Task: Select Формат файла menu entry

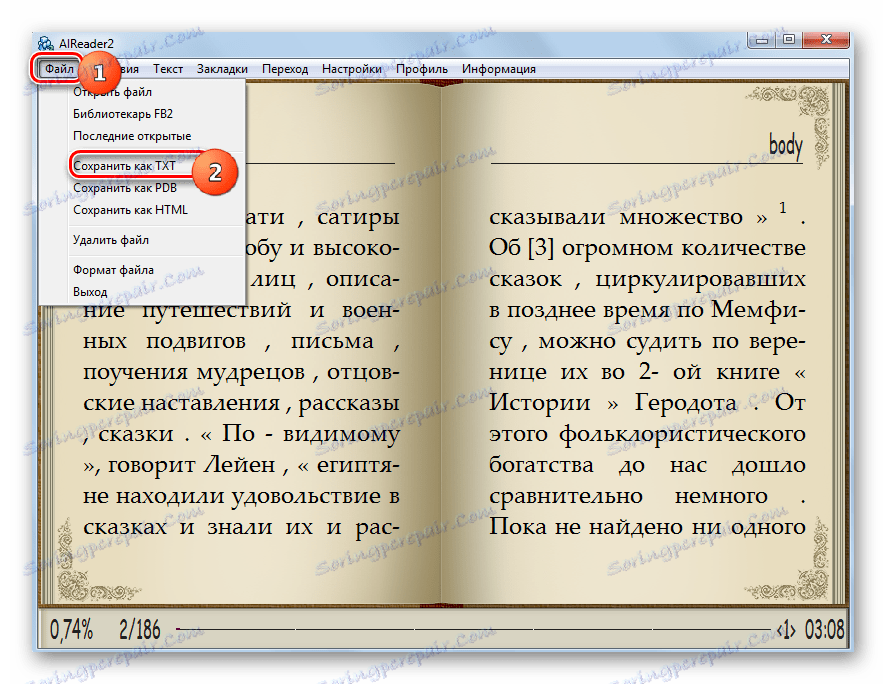Action: click(142, 270)
